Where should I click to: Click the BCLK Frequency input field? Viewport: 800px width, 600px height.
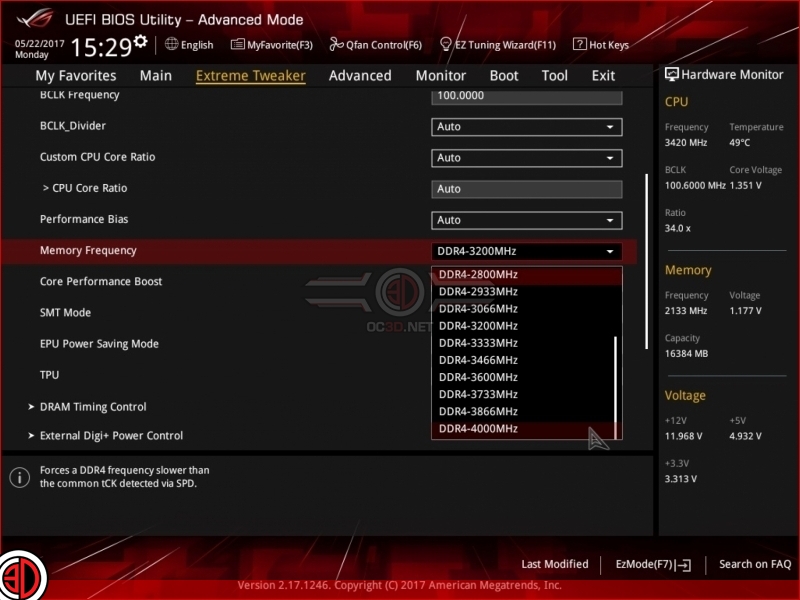pyautogui.click(x=527, y=96)
